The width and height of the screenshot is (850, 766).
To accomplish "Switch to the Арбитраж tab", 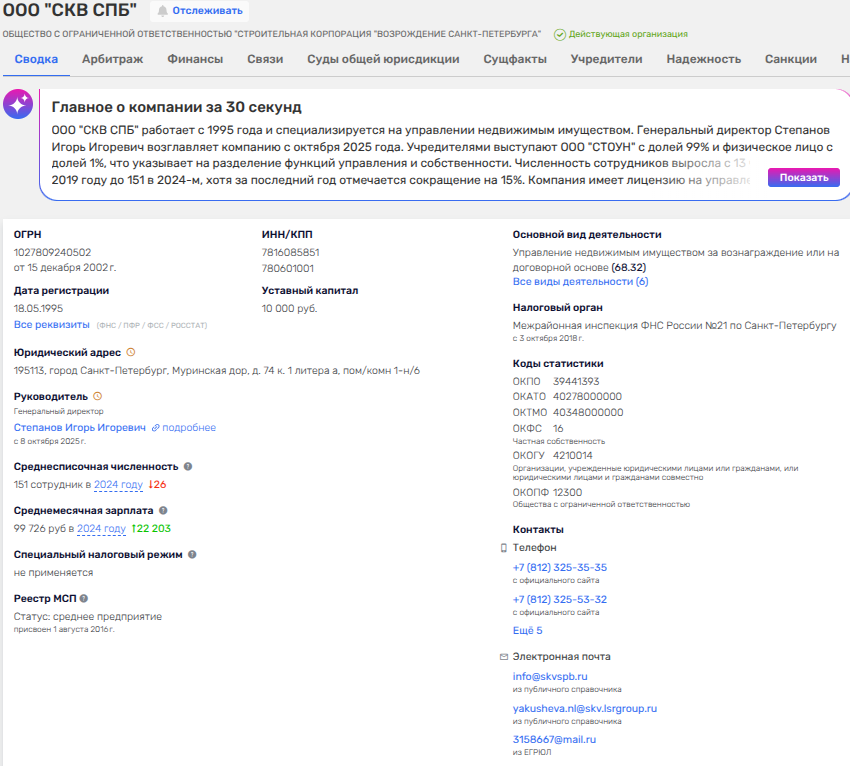I will point(112,59).
